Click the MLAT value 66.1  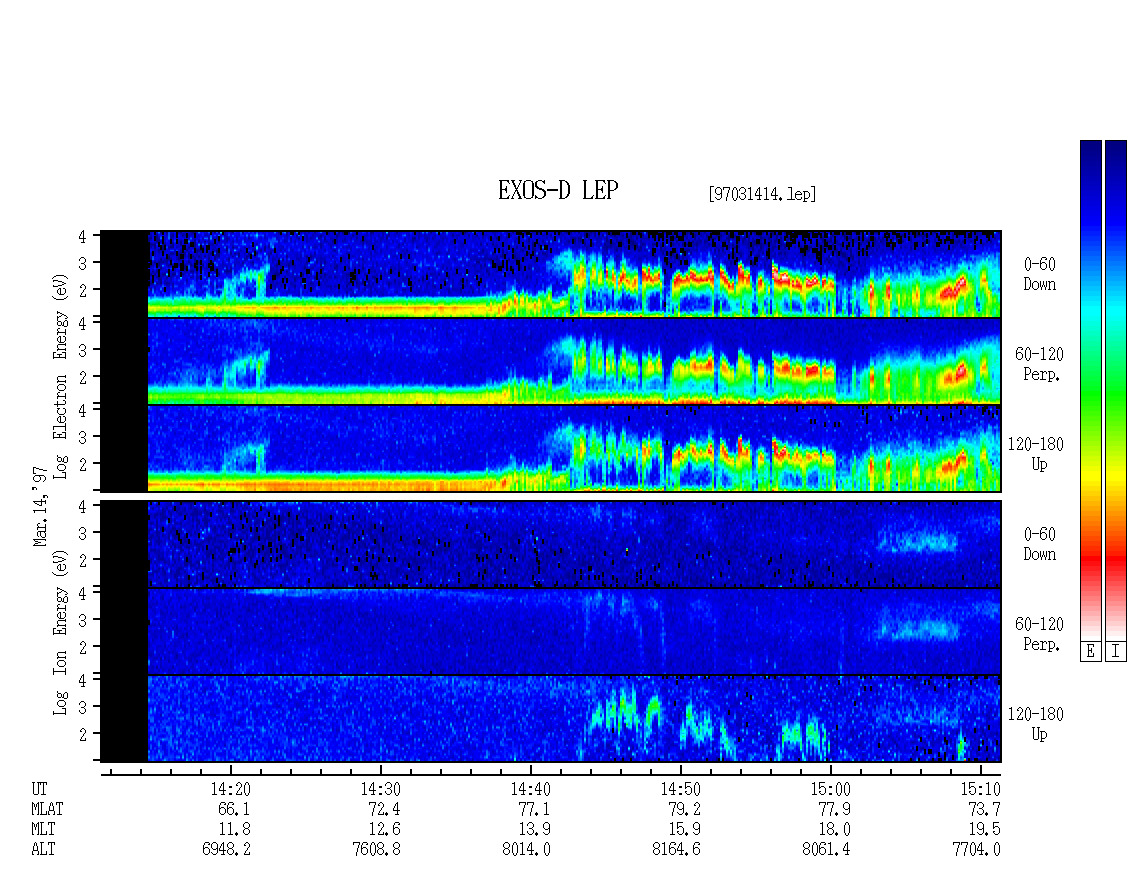[x=234, y=809]
